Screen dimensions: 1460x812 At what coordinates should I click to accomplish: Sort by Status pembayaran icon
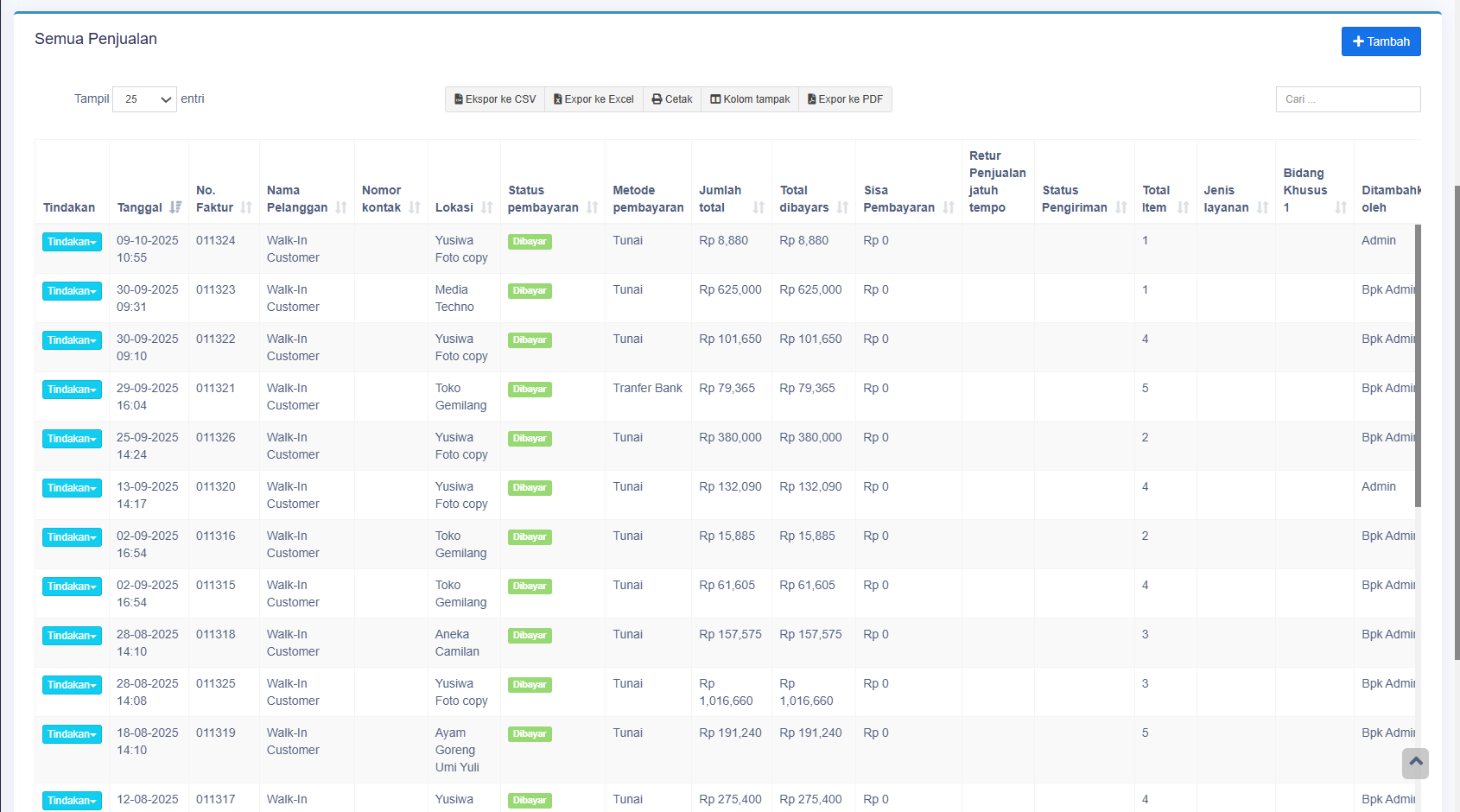coord(592,207)
